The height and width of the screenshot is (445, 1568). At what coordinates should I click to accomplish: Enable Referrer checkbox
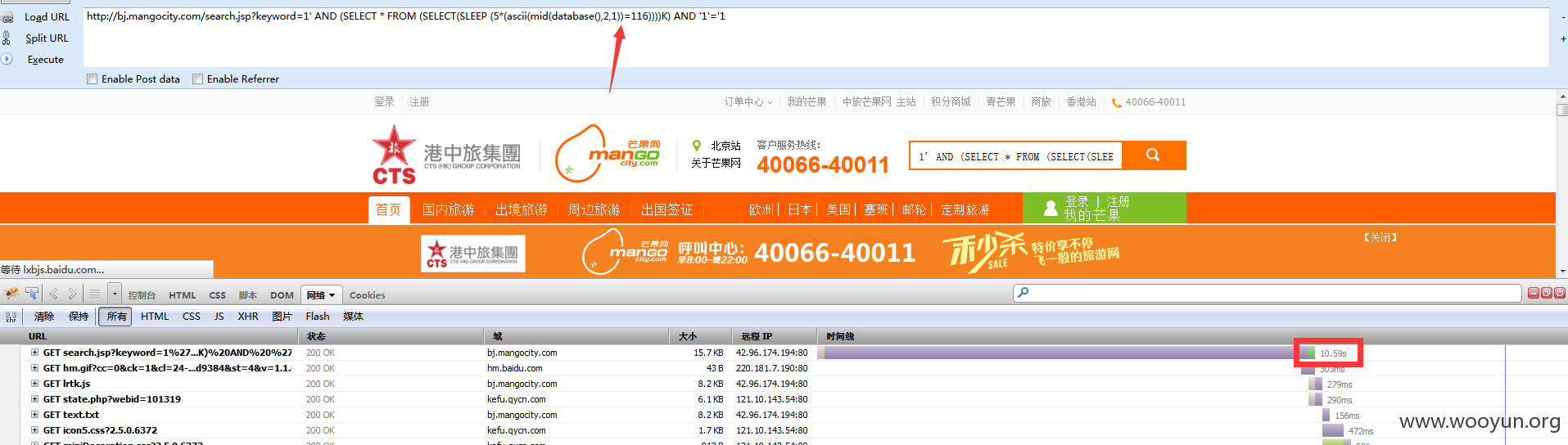click(x=197, y=79)
